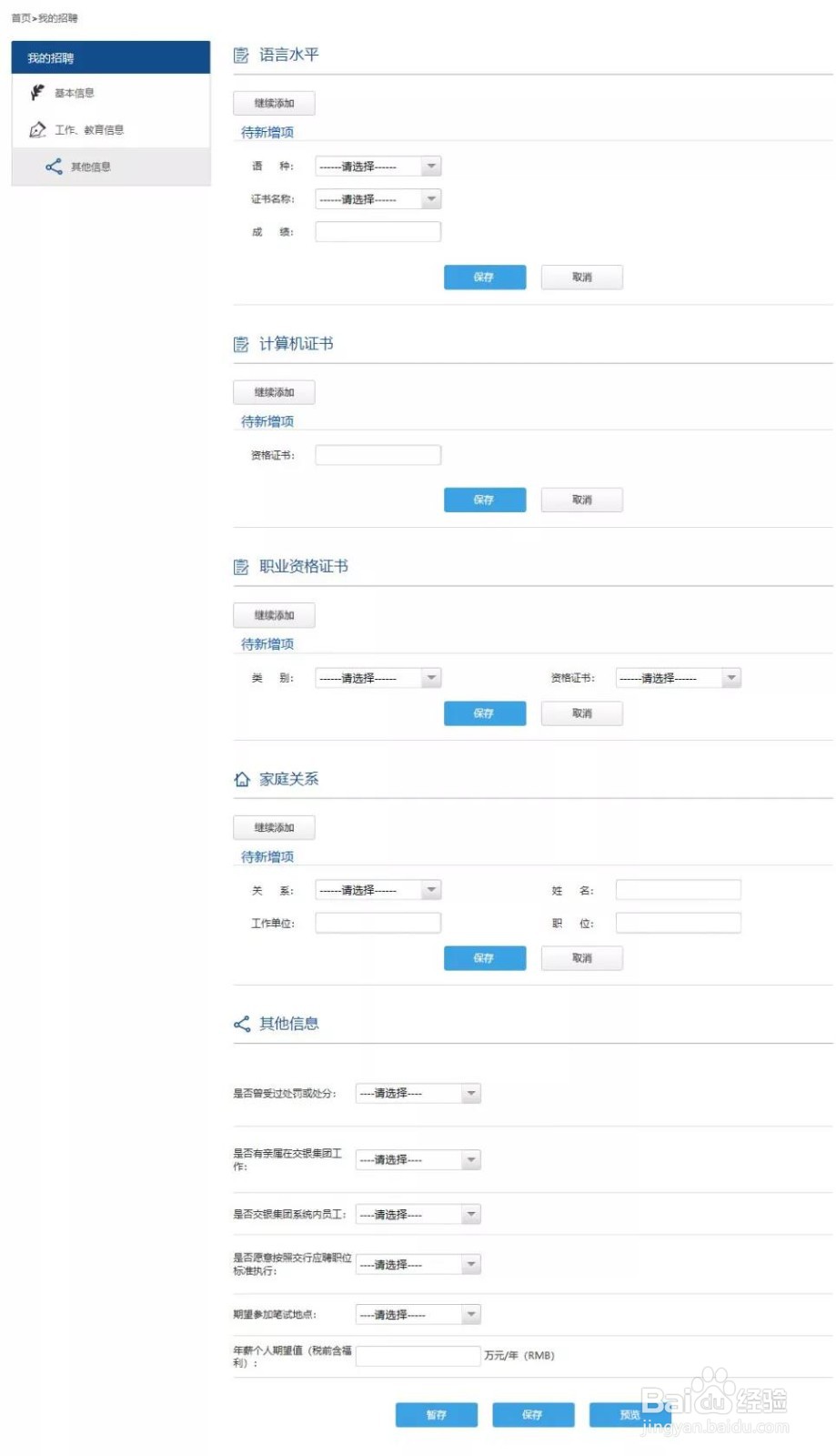Open 是否曾受过处罚或处分 dropdown

tap(418, 1094)
